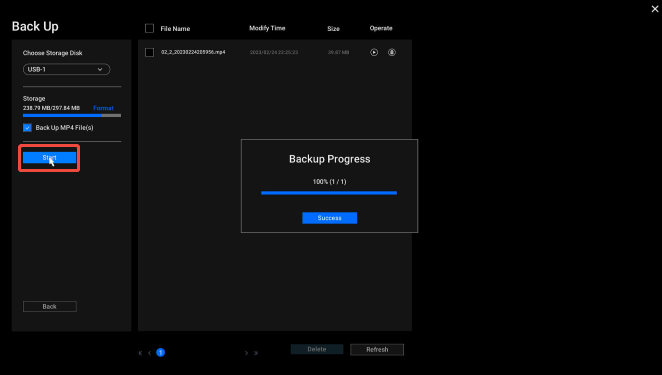
Task: Go to last page arrow
Action: 256,353
